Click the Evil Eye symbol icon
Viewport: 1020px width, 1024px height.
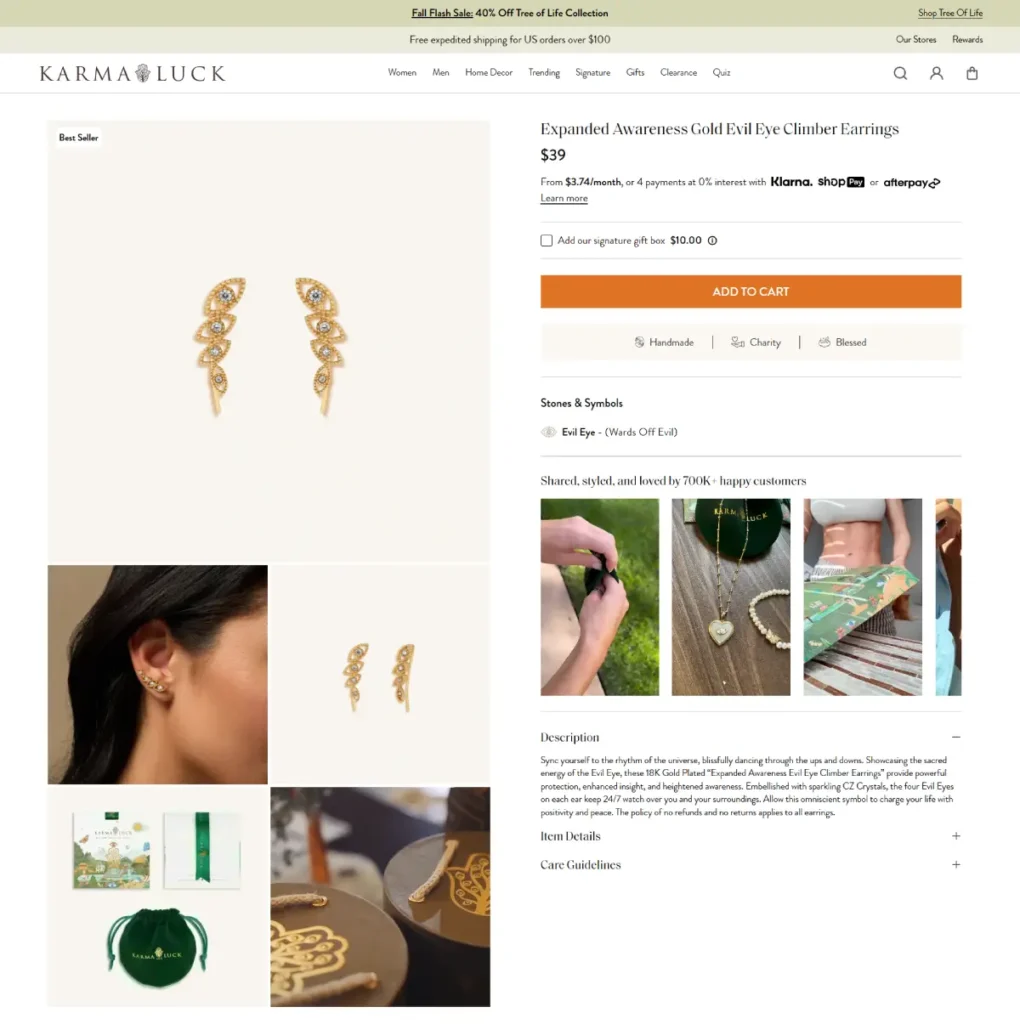pos(549,432)
